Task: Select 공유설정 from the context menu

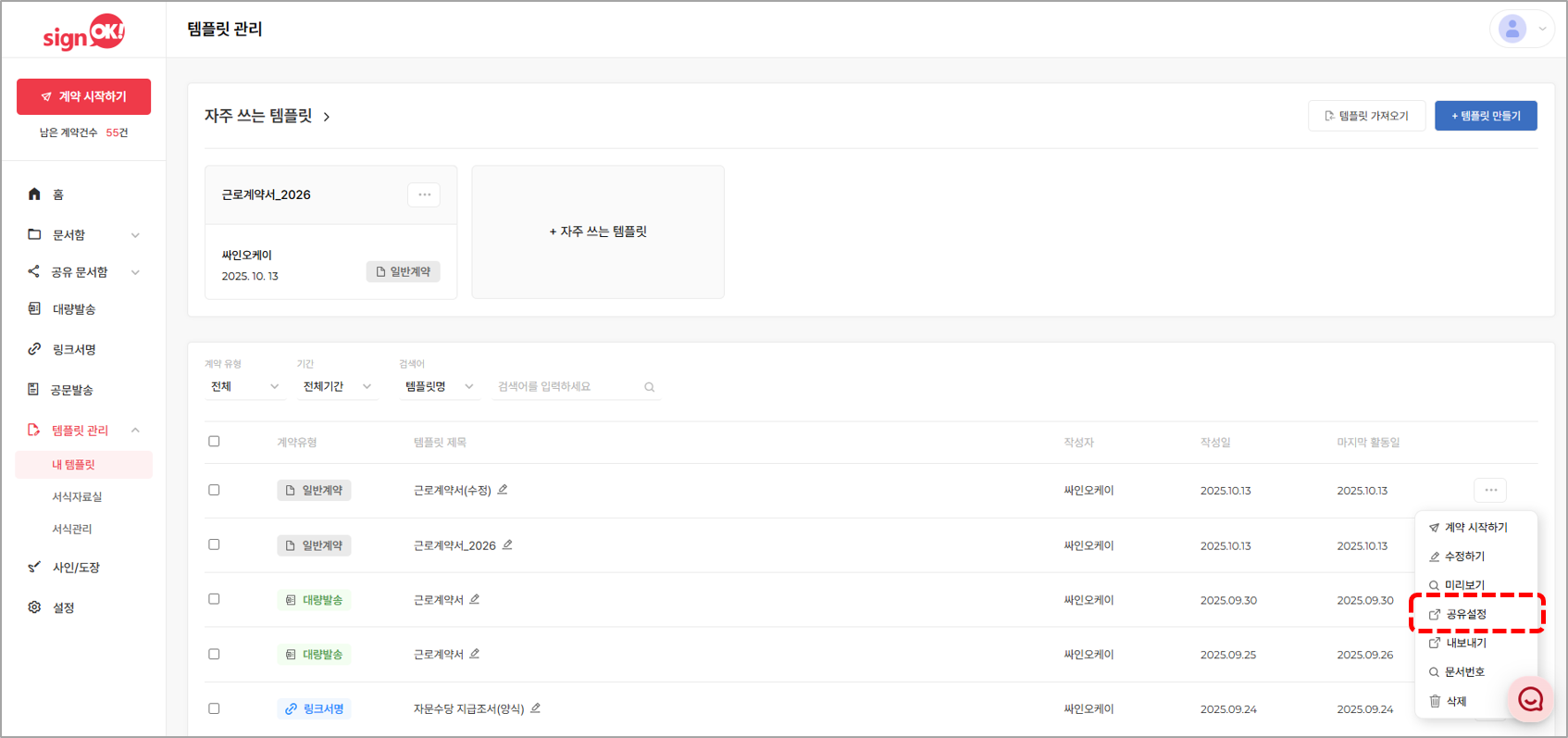Action: pos(1466,614)
